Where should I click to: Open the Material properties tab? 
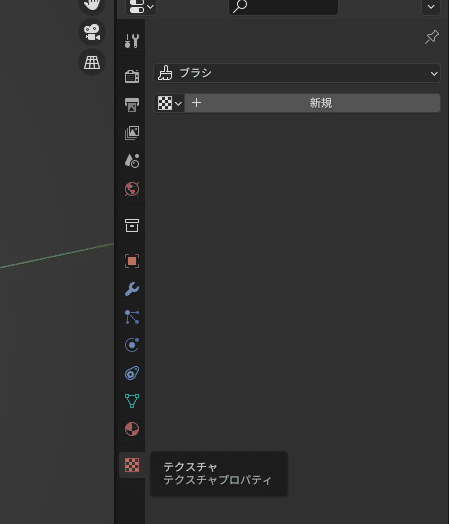[x=132, y=429]
